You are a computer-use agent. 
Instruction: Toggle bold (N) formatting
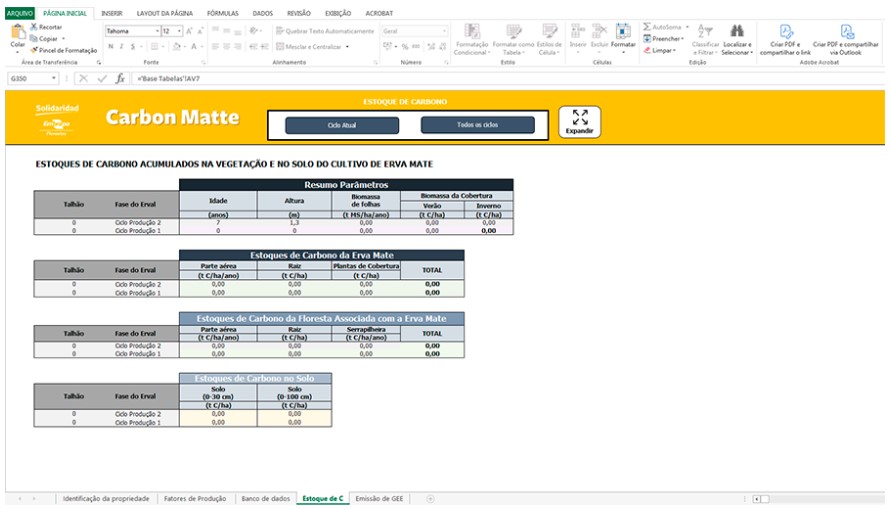pyautogui.click(x=111, y=47)
